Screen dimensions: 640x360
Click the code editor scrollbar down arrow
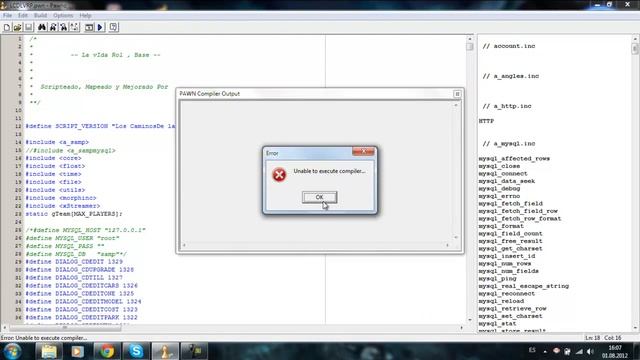click(x=469, y=320)
